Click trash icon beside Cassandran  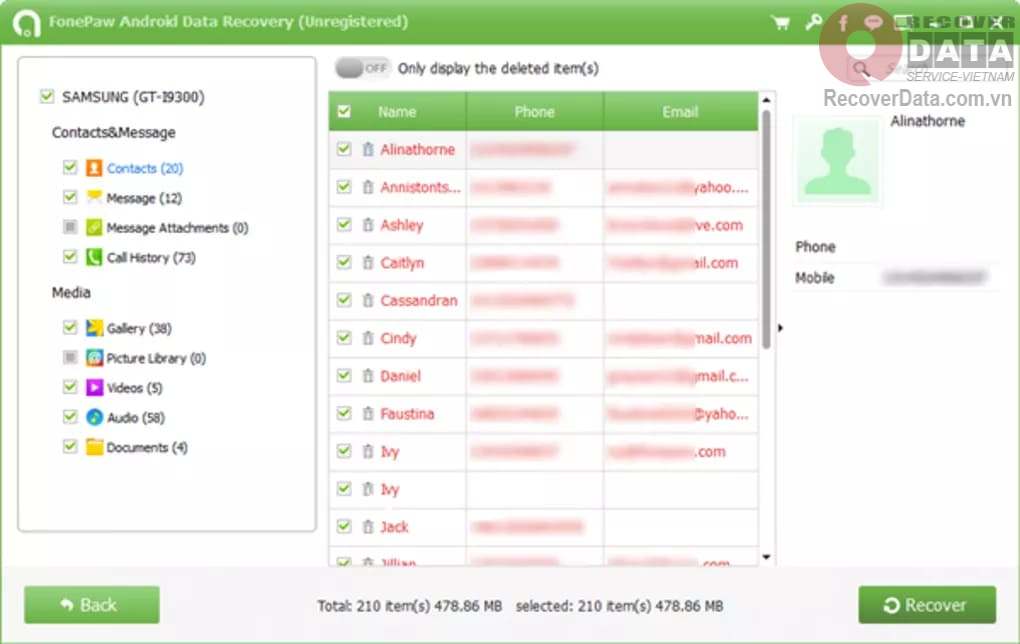pyautogui.click(x=368, y=300)
